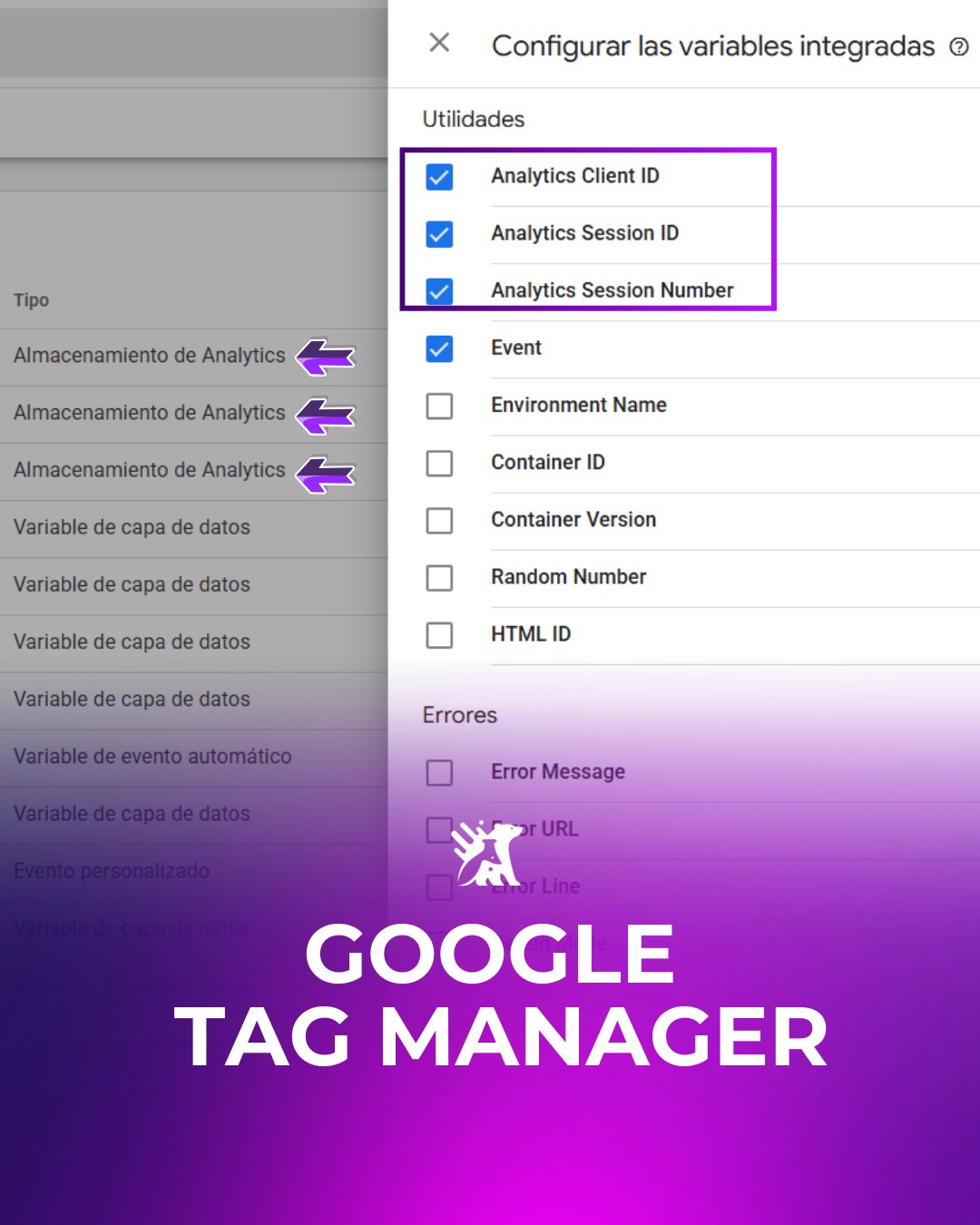Enable the Container ID checkbox
This screenshot has width=980, height=1225.
pos(439,463)
